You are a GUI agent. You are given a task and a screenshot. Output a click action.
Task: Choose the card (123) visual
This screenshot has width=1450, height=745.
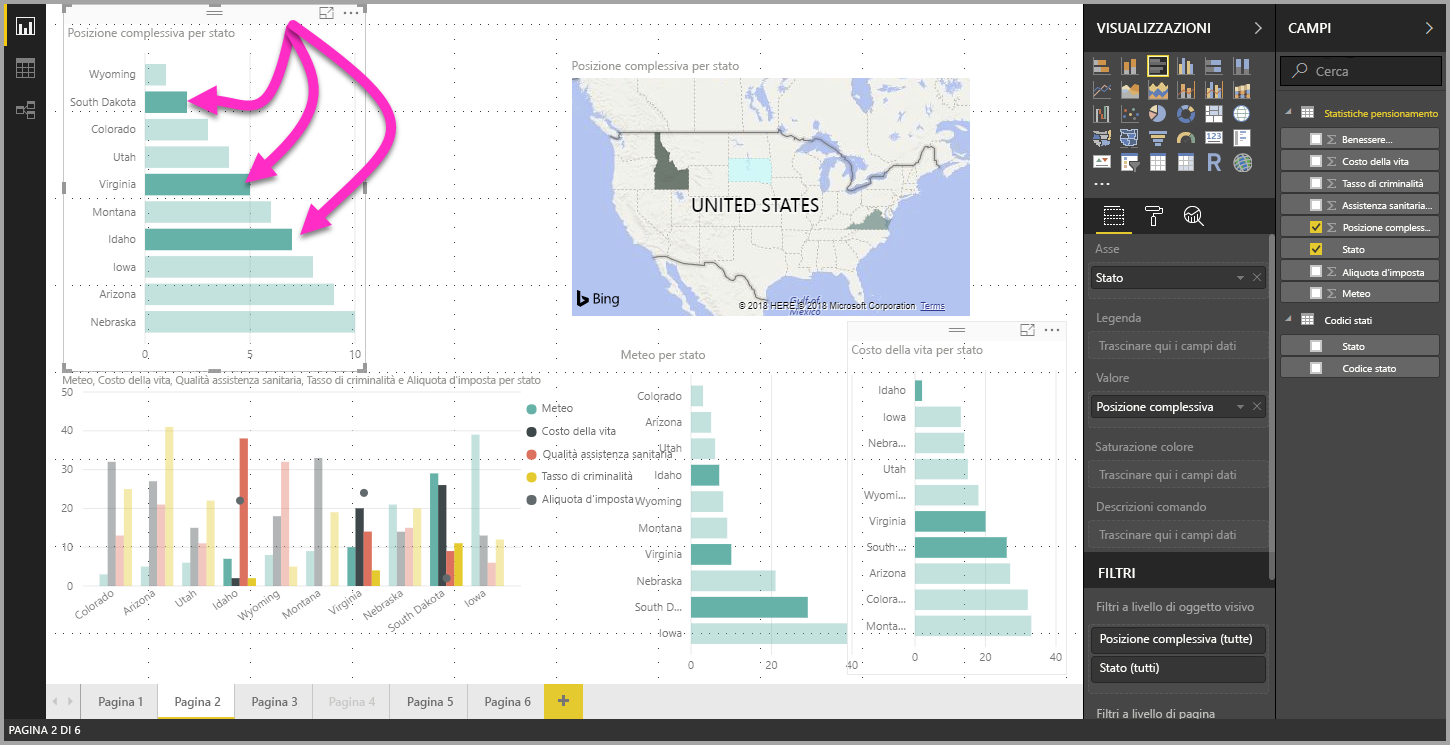click(x=1214, y=138)
